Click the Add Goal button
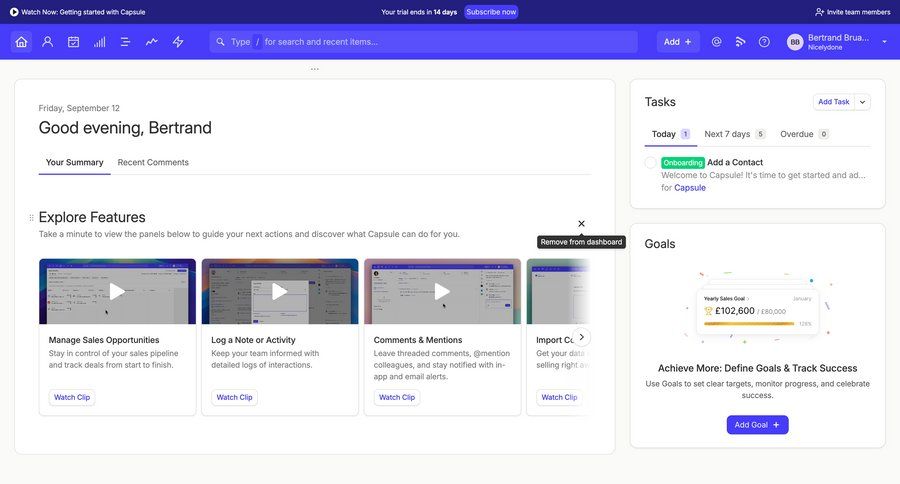This screenshot has height=484, width=900. 757,425
